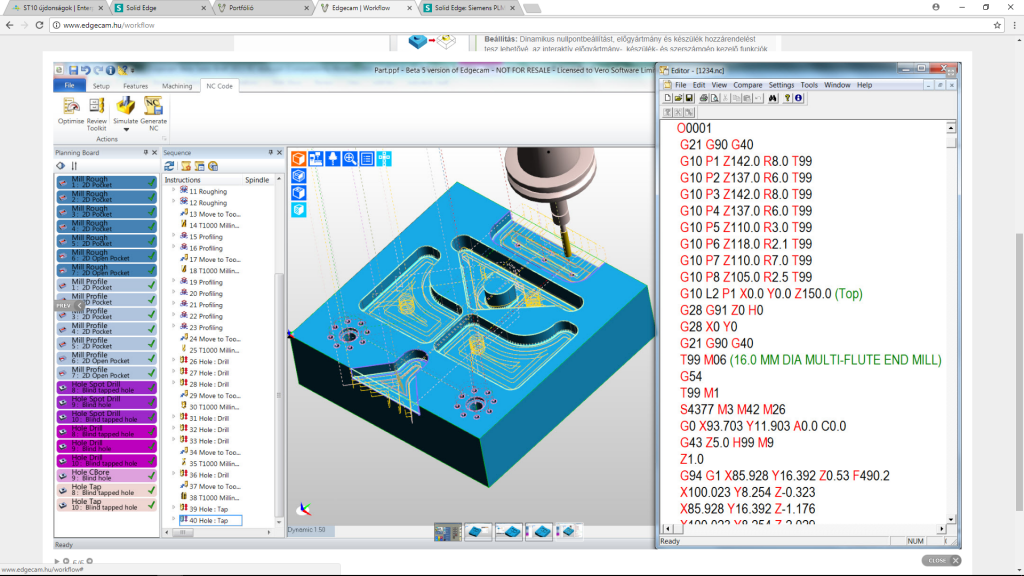The width and height of the screenshot is (1024, 576).
Task: Create a new file in the Editor toolbar
Action: (x=667, y=98)
